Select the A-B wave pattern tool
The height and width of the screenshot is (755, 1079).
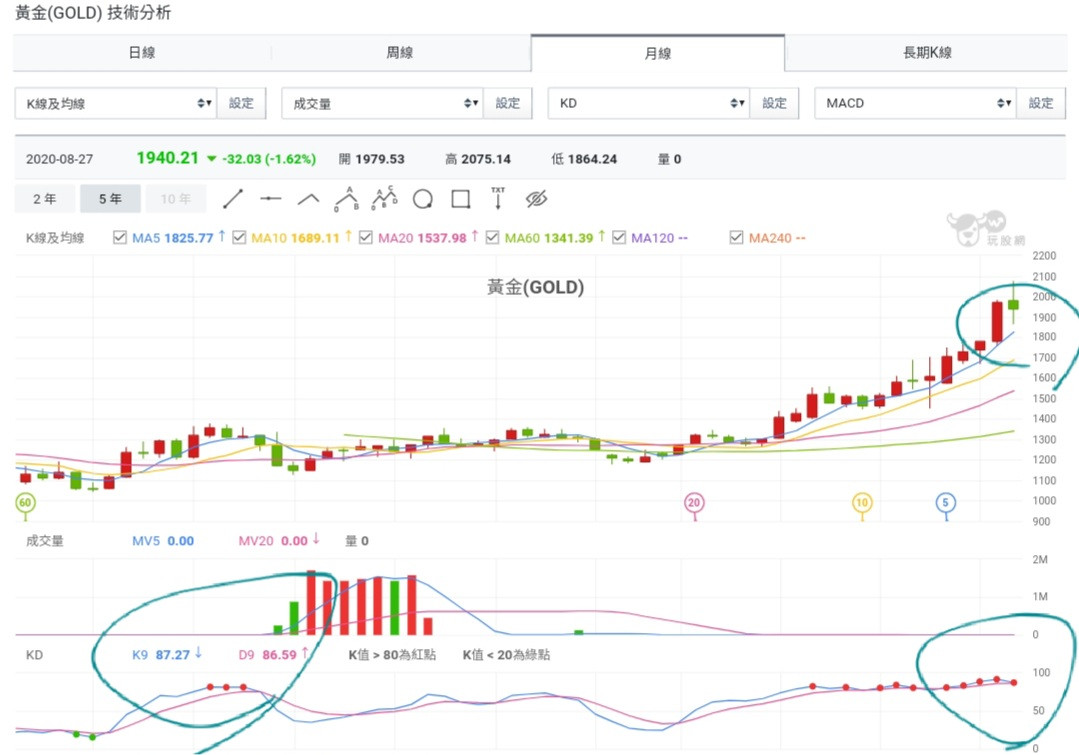[346, 199]
